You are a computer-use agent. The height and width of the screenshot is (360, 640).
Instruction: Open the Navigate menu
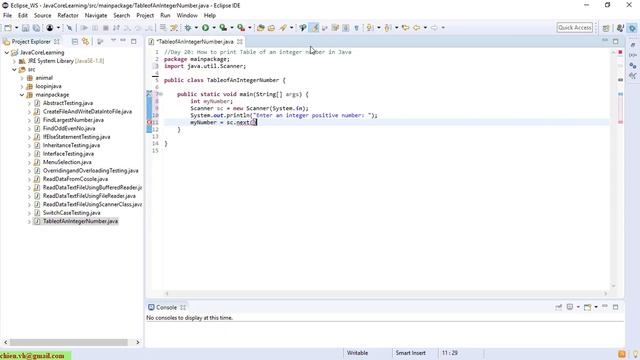pos(96,16)
